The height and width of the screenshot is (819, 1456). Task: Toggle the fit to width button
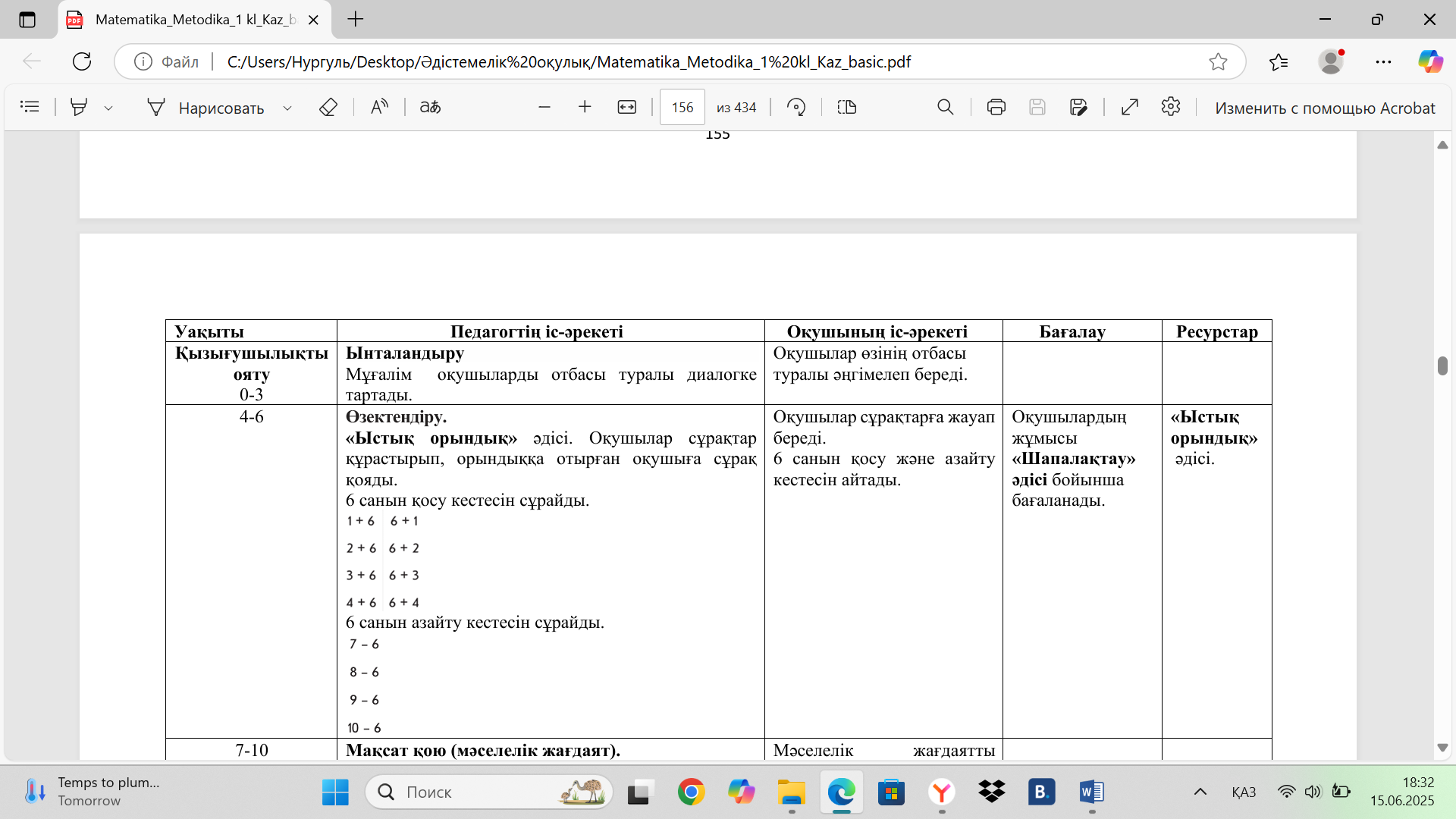626,107
